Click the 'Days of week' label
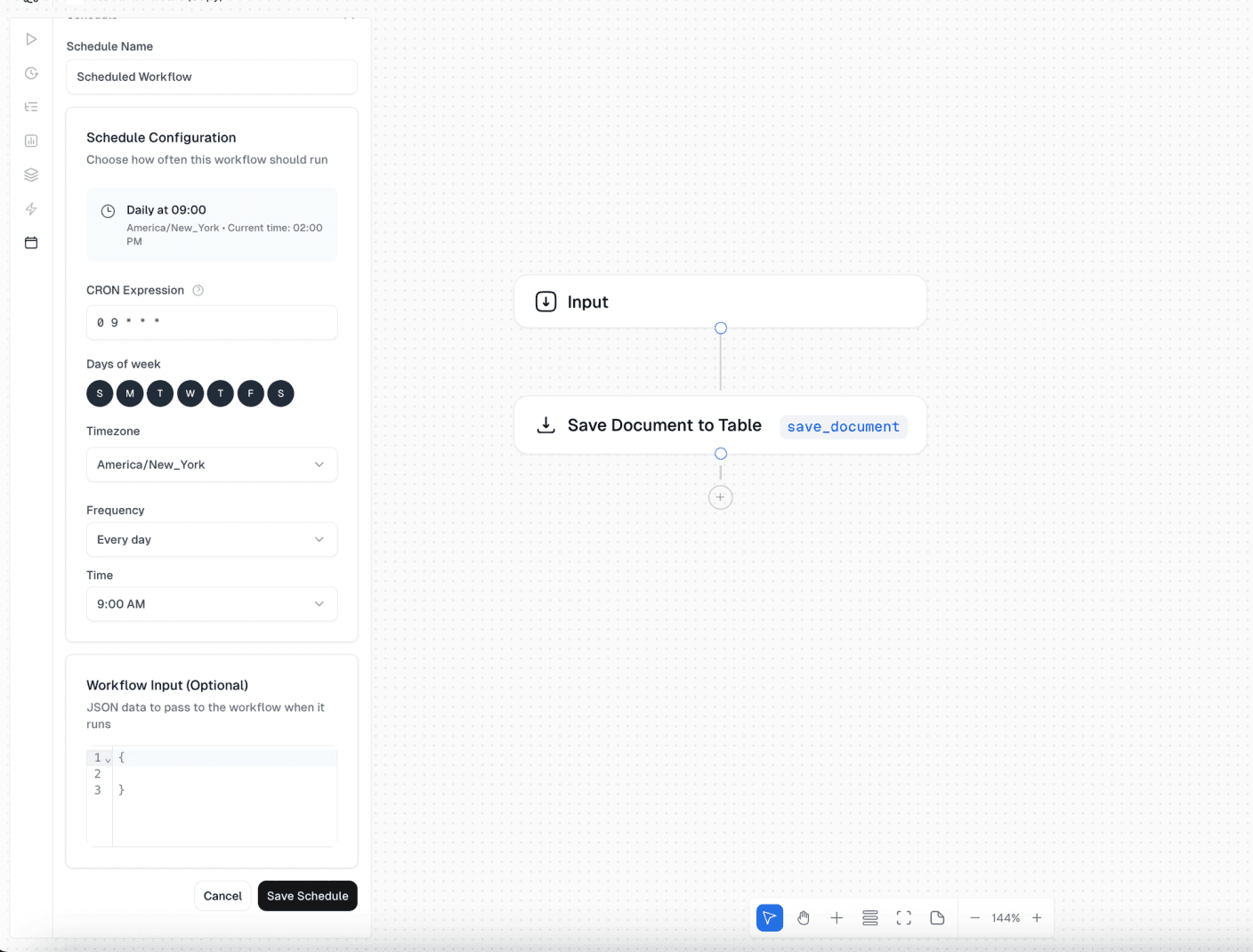The width and height of the screenshot is (1253, 952). point(124,364)
